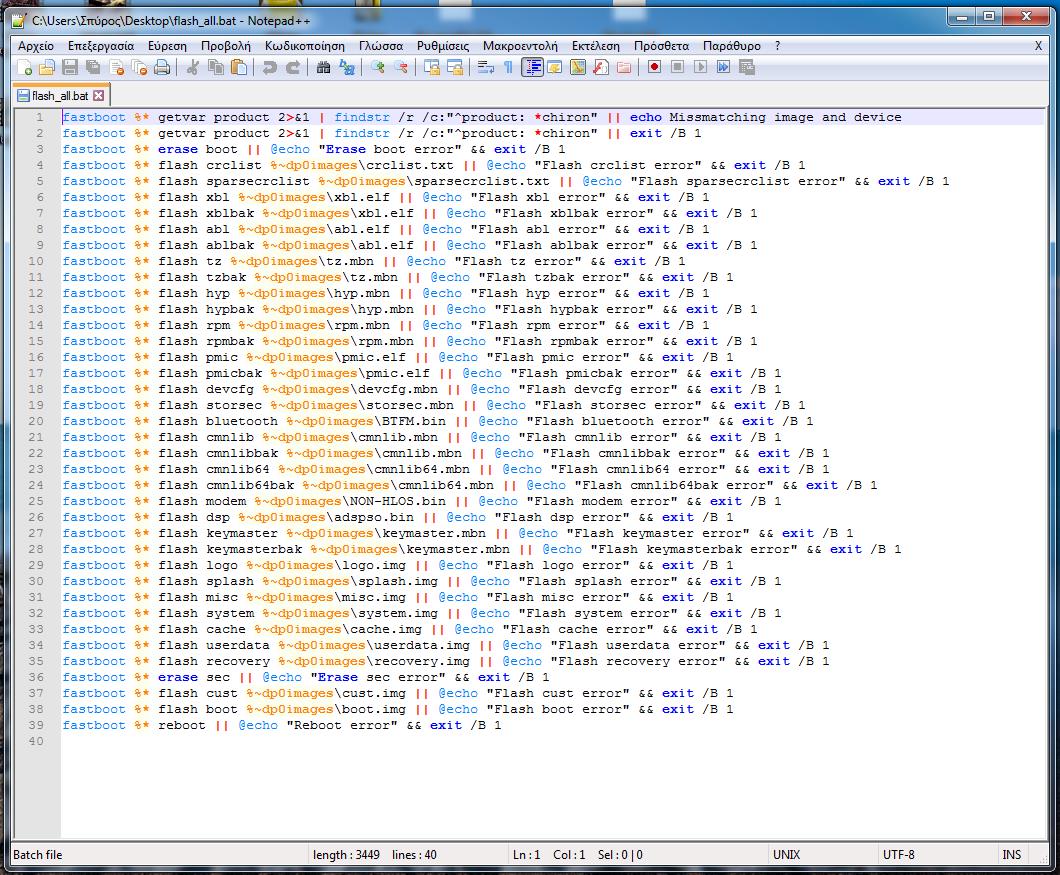Image resolution: width=1060 pixels, height=875 pixels.
Task: Click the Save file toolbar icon
Action: point(70,68)
